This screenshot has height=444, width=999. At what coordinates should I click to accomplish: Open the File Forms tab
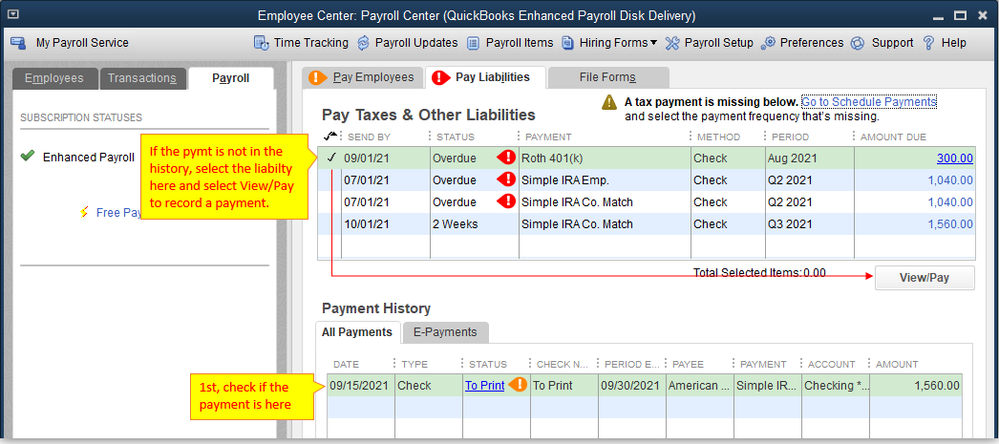coord(608,78)
